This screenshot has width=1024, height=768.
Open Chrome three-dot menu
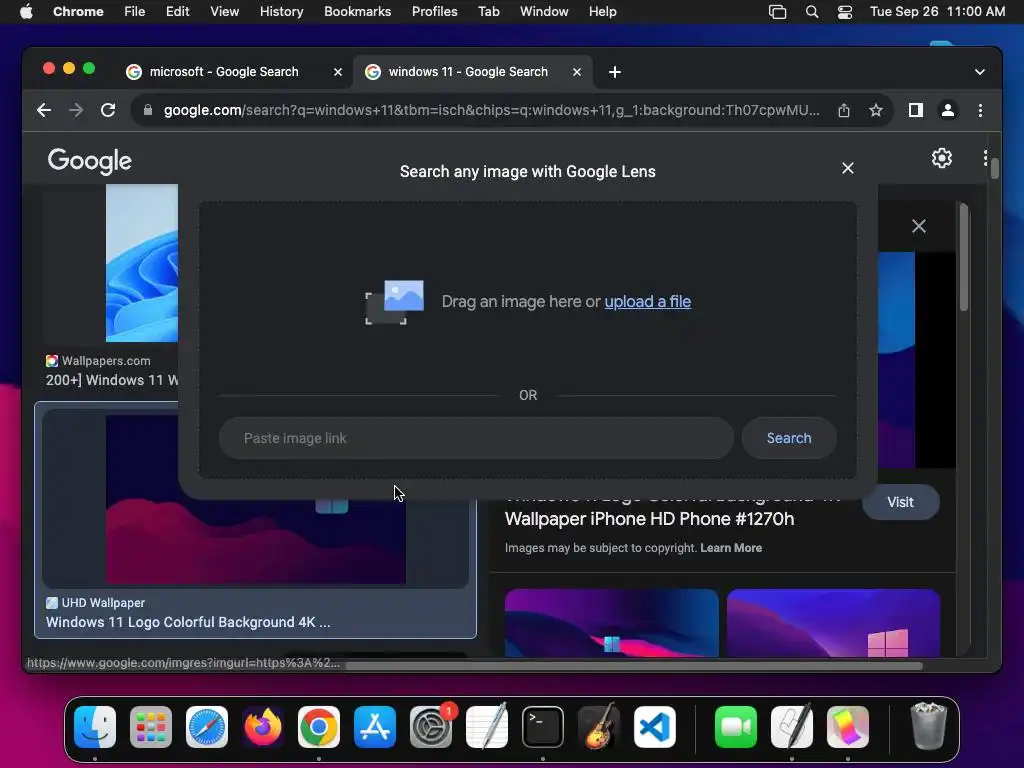[x=980, y=110]
